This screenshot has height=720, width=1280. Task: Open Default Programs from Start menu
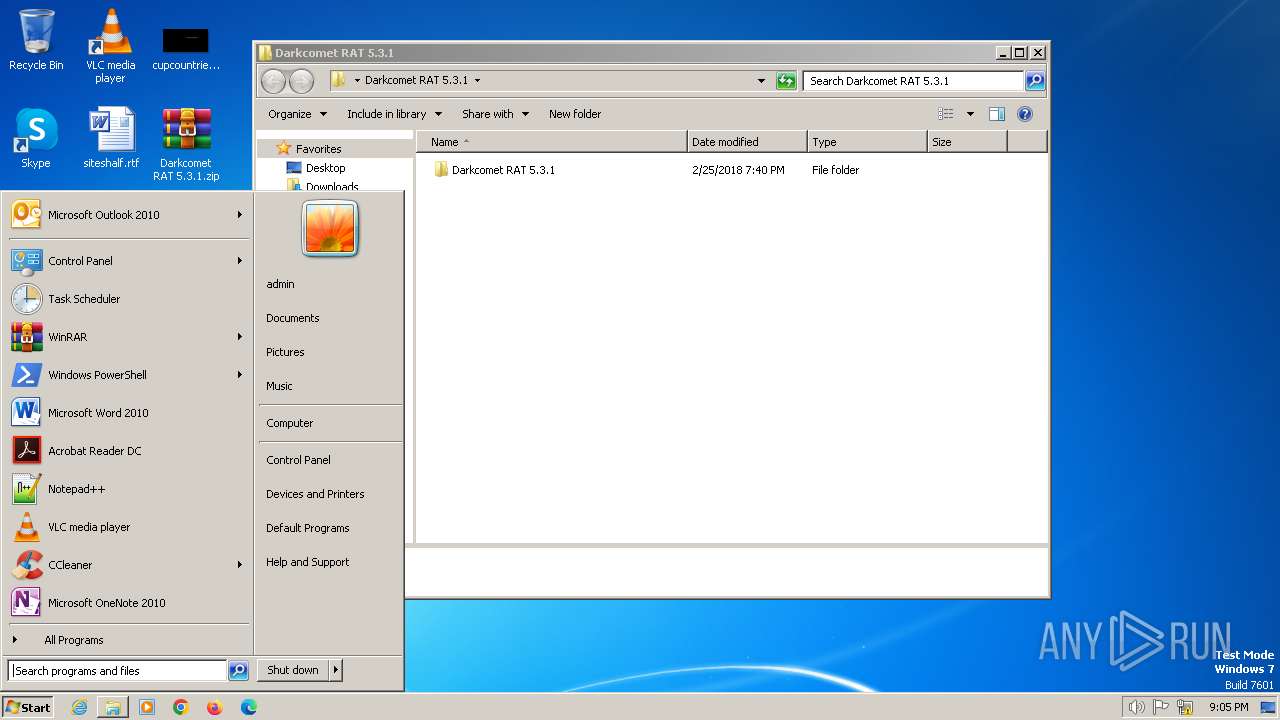click(308, 528)
